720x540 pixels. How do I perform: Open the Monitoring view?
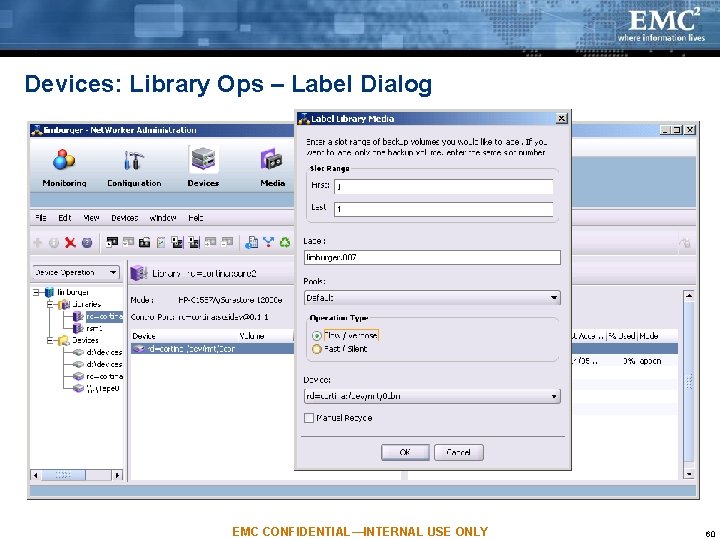point(64,168)
